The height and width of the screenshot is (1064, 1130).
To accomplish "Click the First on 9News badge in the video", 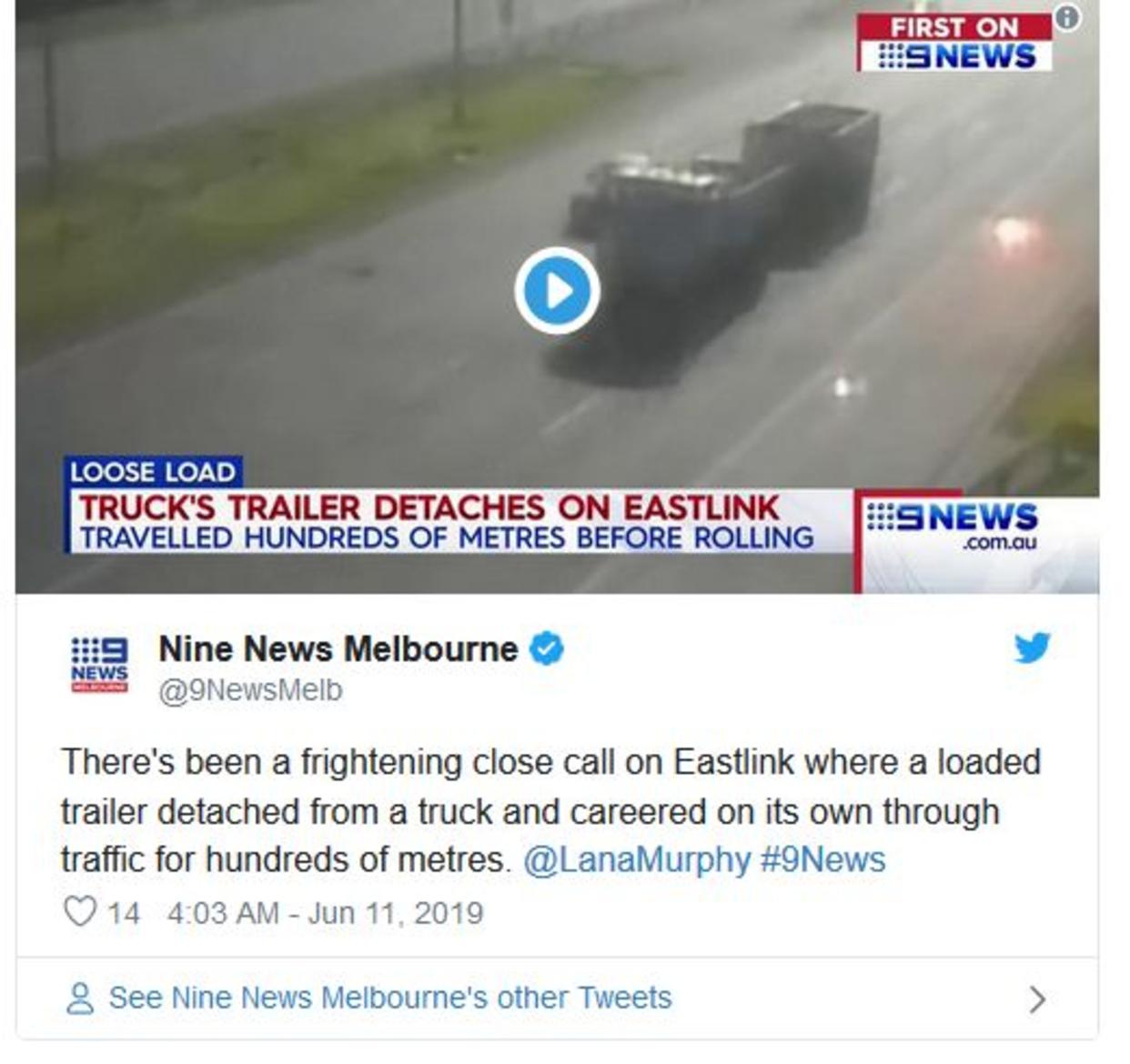I will tap(953, 42).
